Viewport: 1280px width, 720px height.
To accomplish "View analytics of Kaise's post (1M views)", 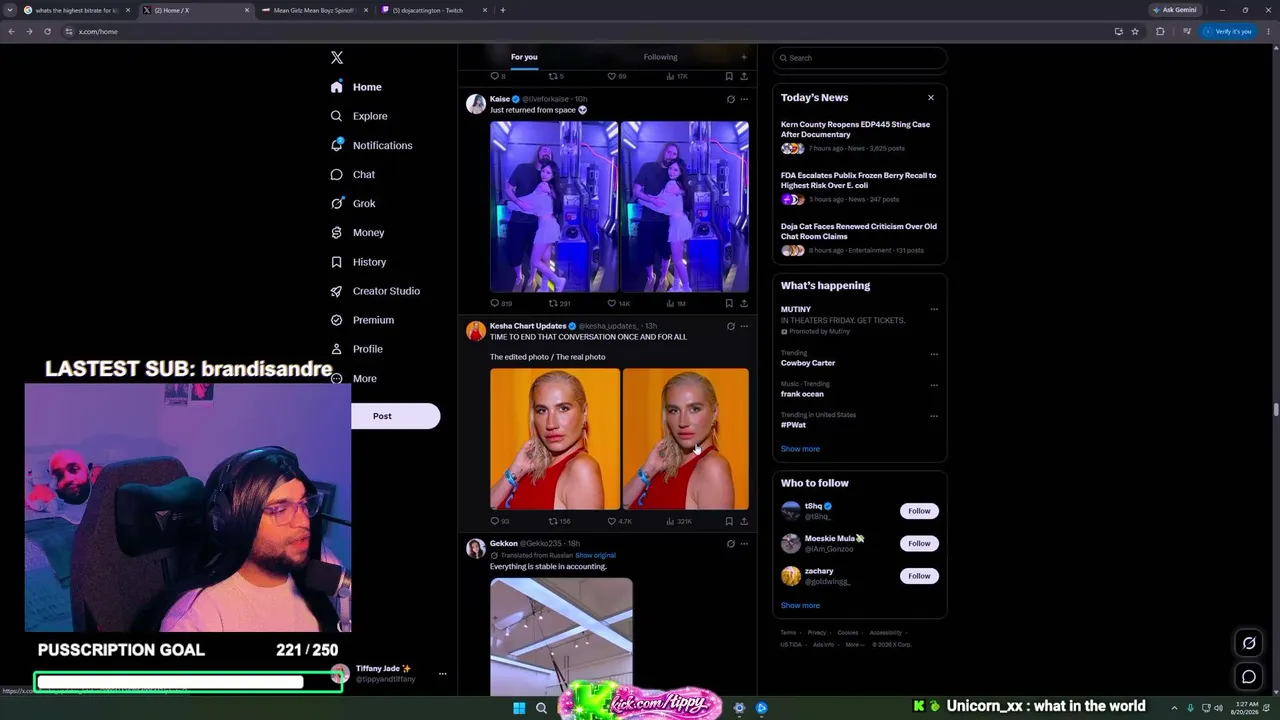I will tap(676, 303).
